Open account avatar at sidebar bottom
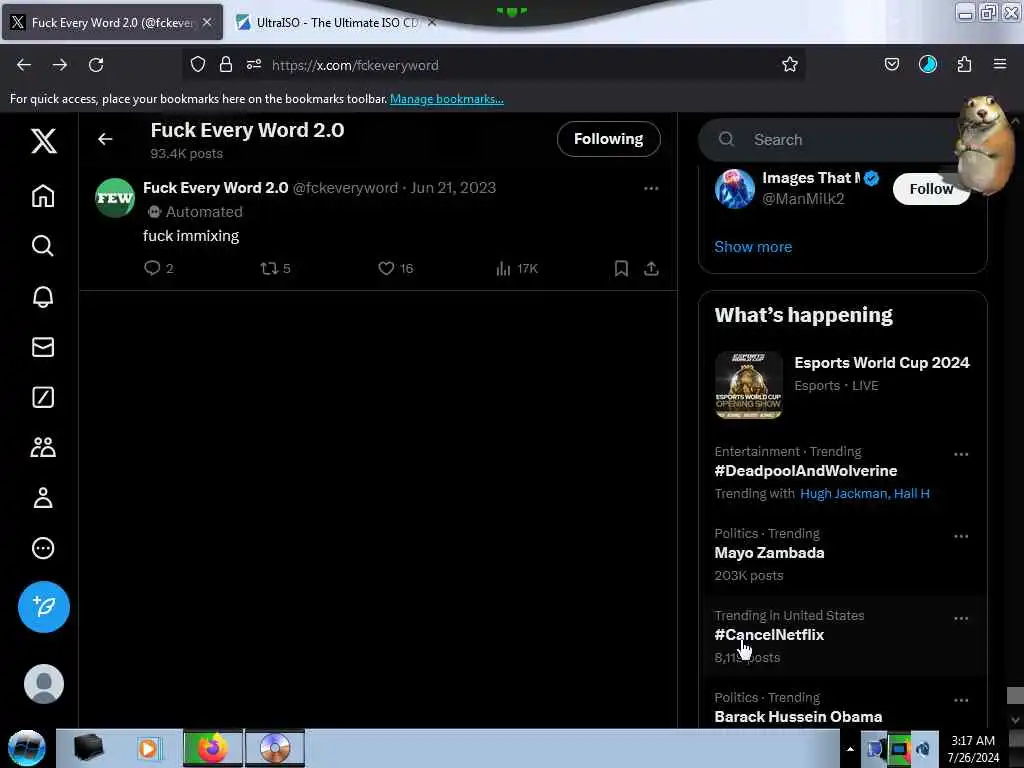The width and height of the screenshot is (1024, 768). 44,684
